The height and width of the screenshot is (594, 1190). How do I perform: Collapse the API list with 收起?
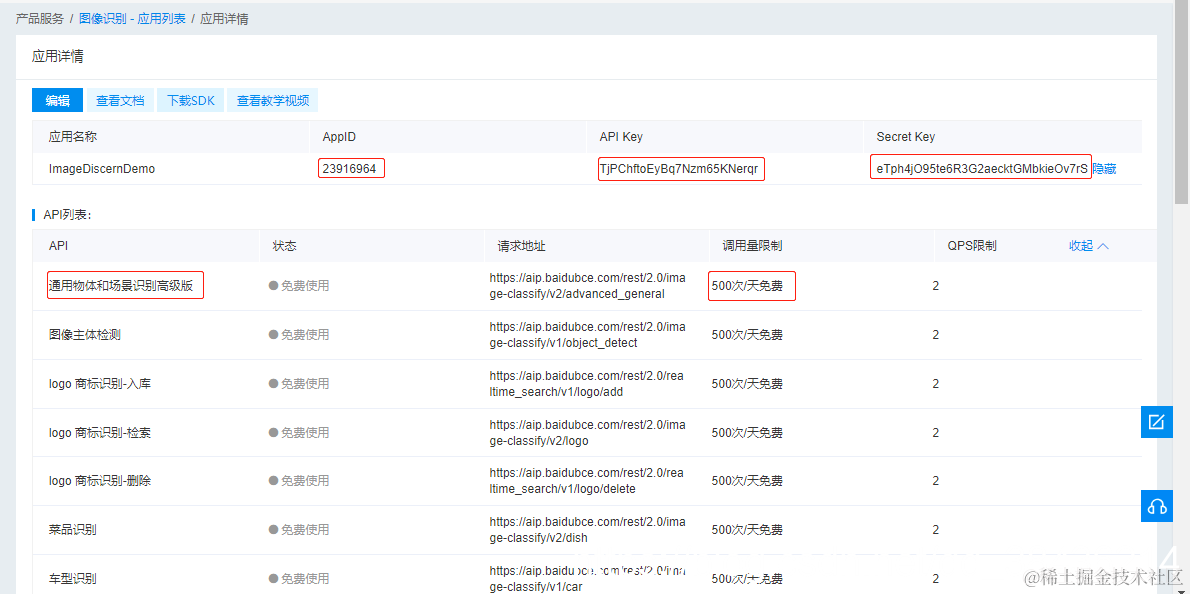coord(1089,246)
